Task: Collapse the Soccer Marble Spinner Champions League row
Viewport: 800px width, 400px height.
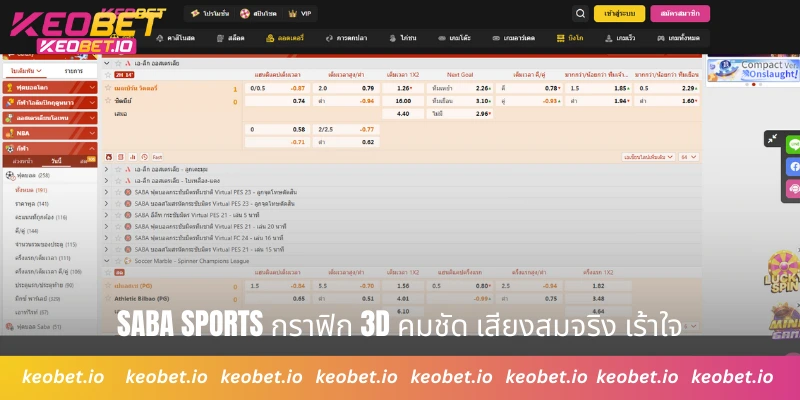Action: 107,261
